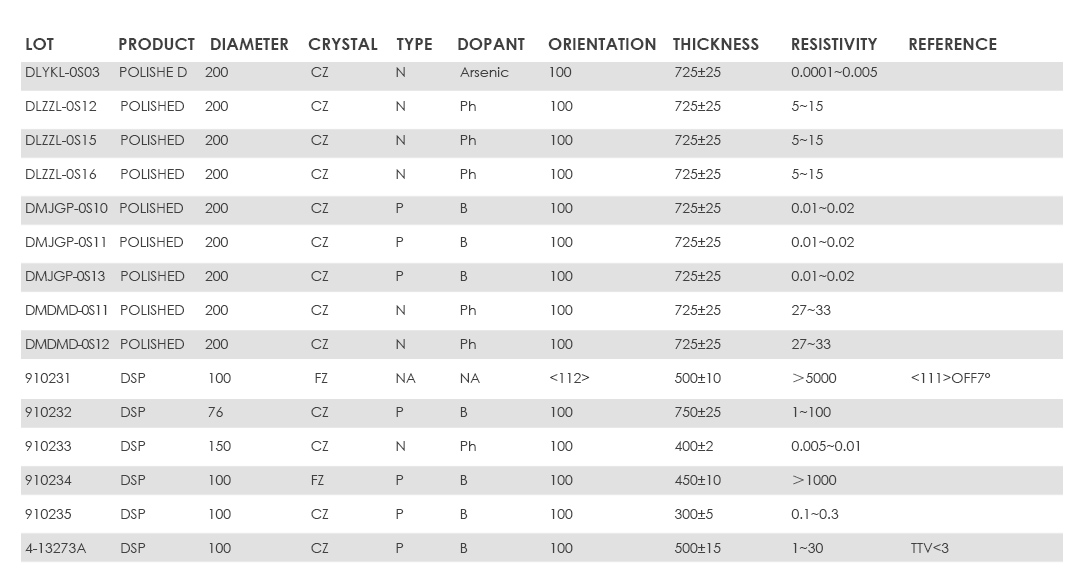Viewport: 1080px width, 574px height.
Task: Select lot DMDMD-0S12 cell
Action: coord(68,344)
